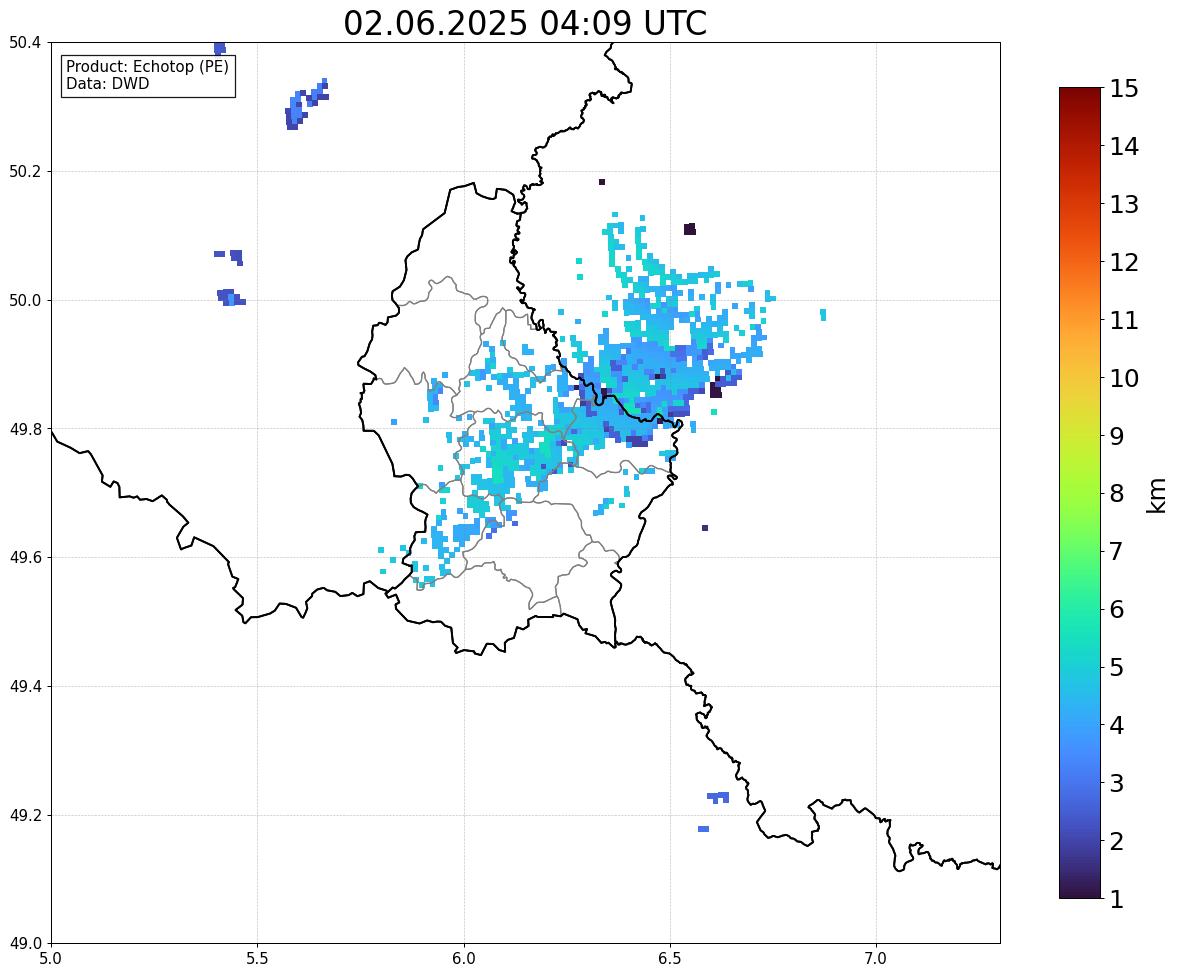Click the colorbar tick label 3
1178x976 pixels.
click(1116, 783)
